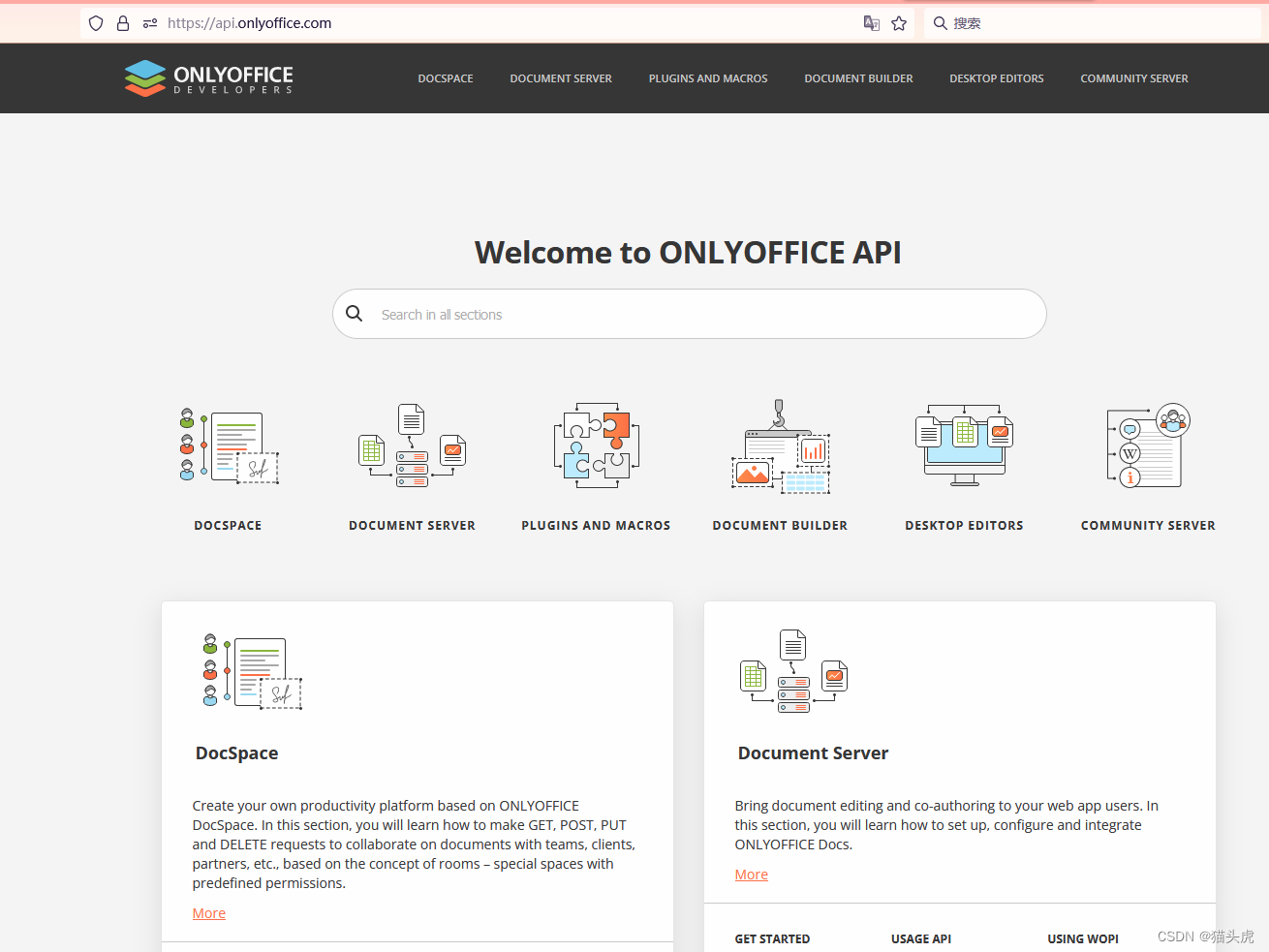Click DOCSPACE label under section icons
The image size is (1269, 952).
pyautogui.click(x=229, y=526)
